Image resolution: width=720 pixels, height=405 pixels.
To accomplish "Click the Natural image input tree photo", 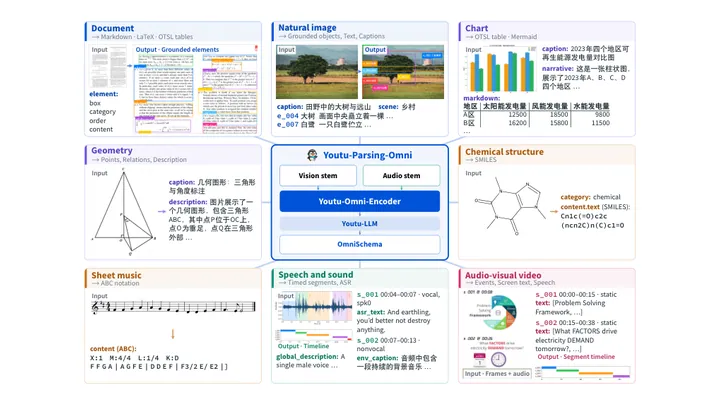I will [x=317, y=72].
